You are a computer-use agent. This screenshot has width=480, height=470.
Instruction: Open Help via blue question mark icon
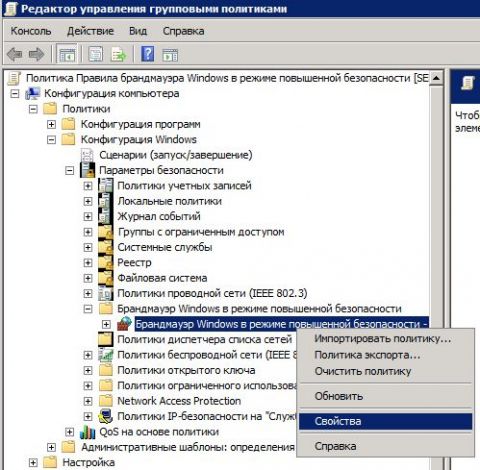coord(148,54)
